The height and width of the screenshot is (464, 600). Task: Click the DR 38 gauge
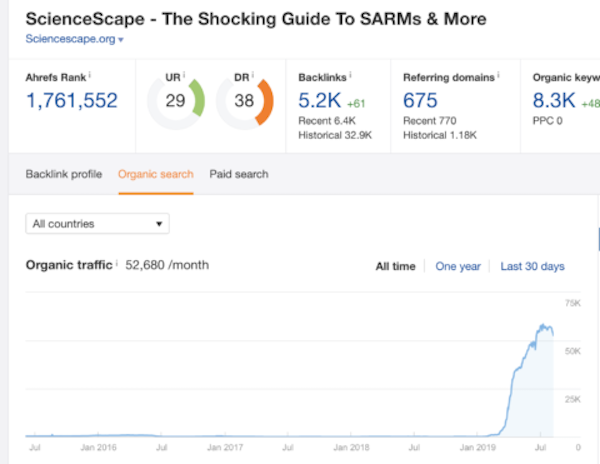point(245,101)
